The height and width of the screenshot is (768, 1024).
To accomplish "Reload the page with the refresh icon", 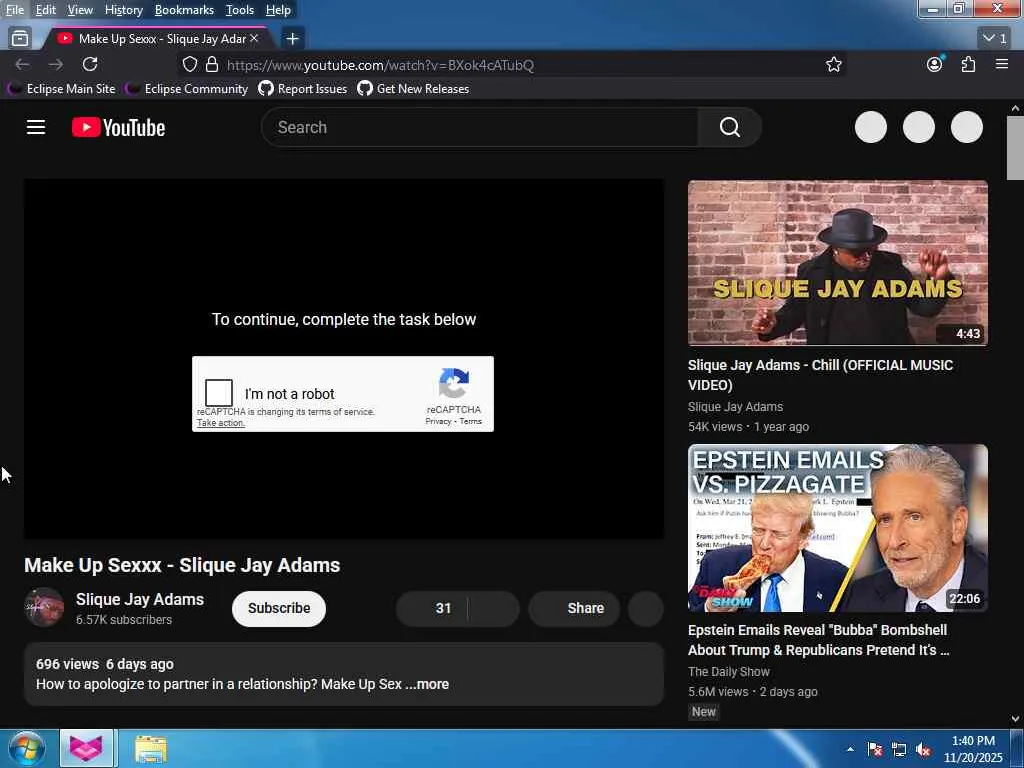I will pyautogui.click(x=90, y=64).
